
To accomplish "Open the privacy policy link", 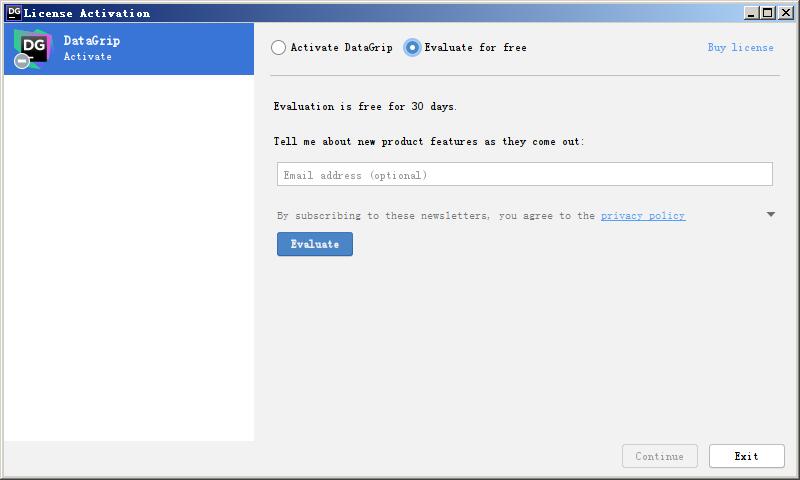I will (643, 216).
